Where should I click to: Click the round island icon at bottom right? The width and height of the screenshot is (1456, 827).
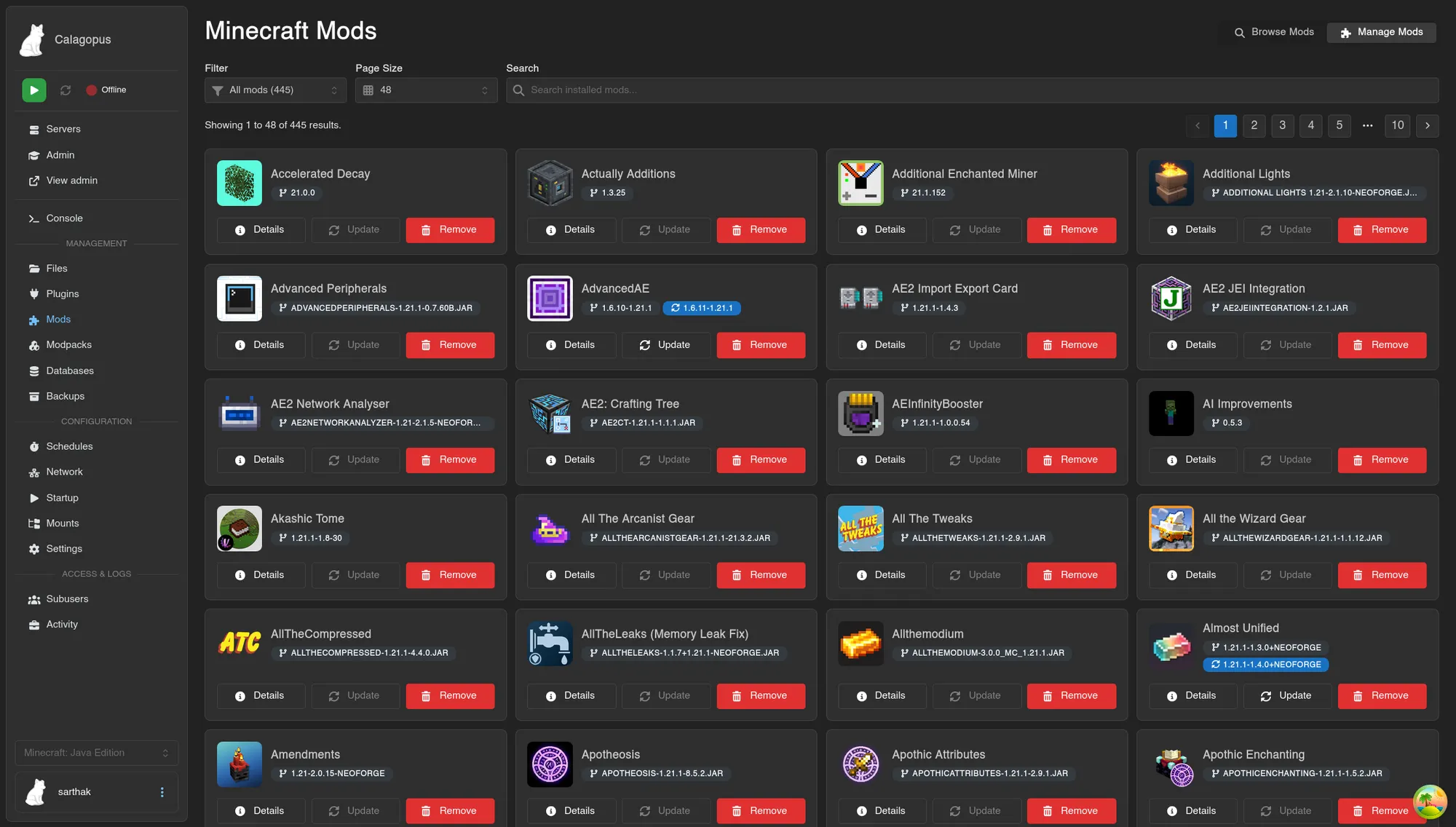pos(1430,802)
